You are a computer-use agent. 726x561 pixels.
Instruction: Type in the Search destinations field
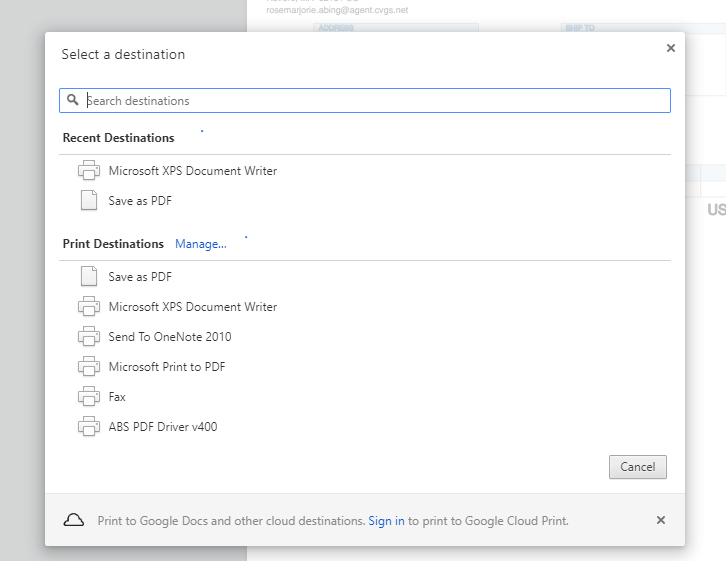375,100
